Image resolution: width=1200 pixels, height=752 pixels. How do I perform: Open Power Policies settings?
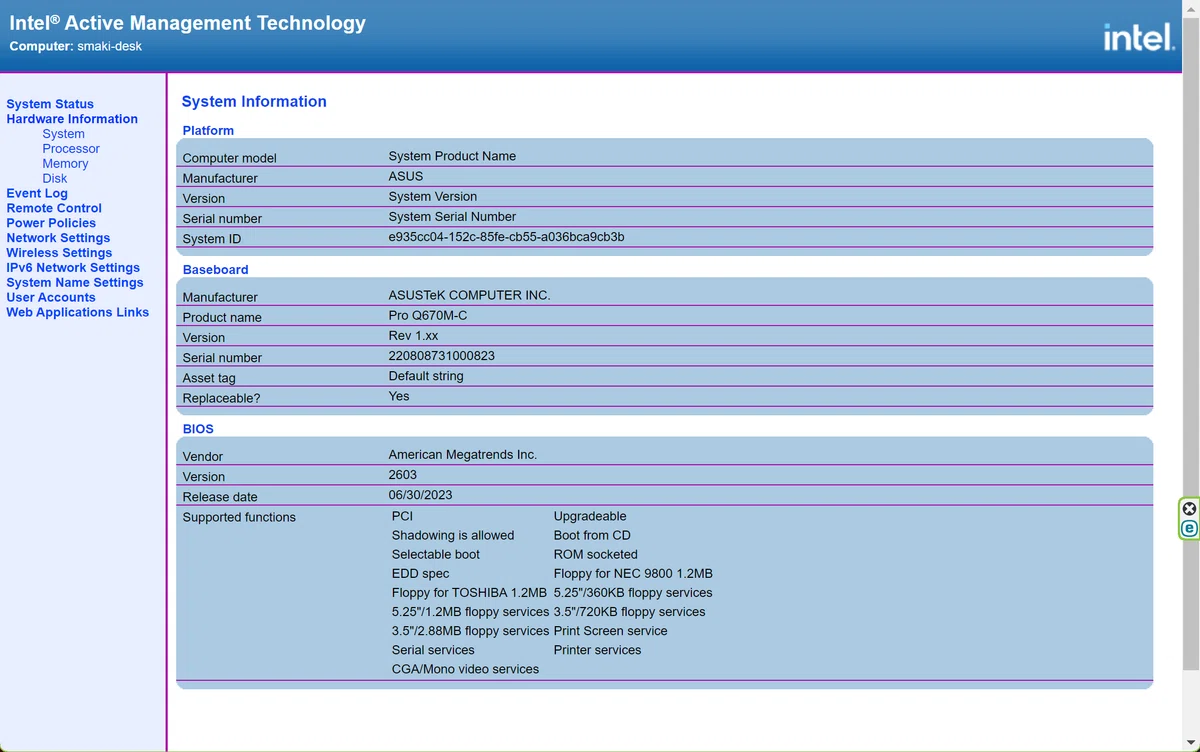pos(51,223)
